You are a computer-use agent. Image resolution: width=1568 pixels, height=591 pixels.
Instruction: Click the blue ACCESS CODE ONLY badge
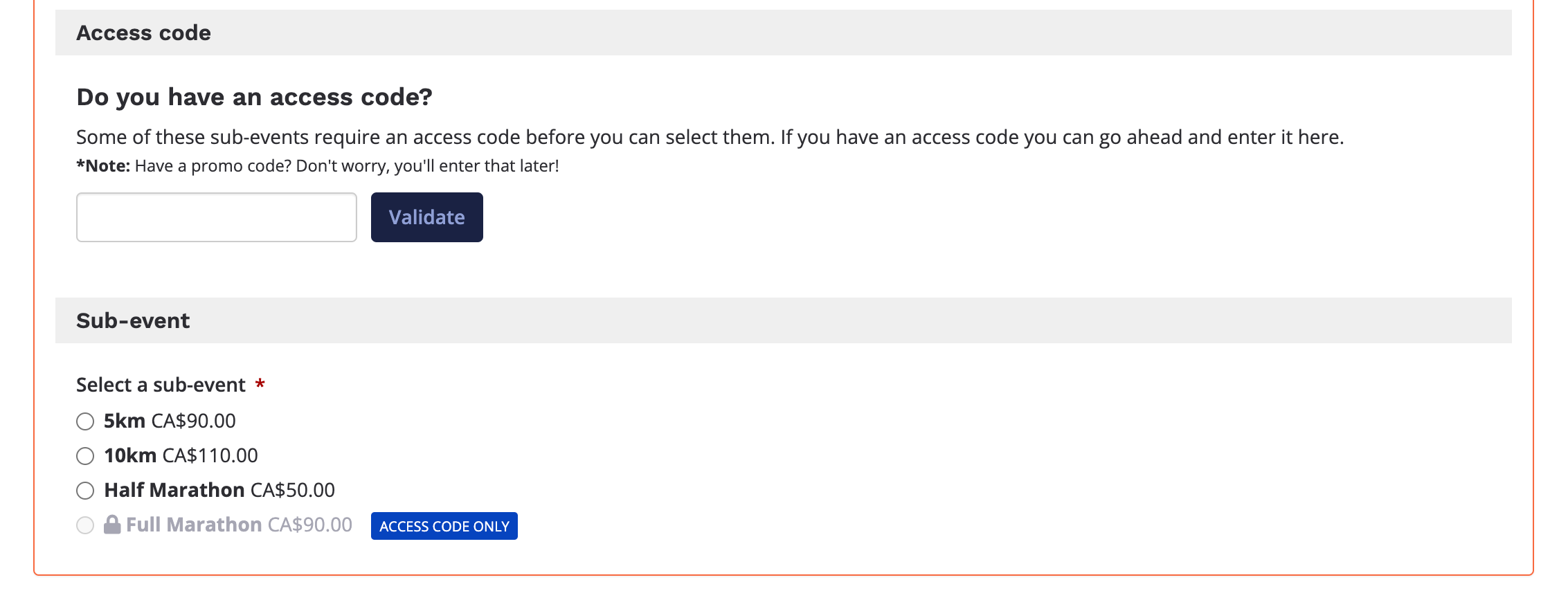[444, 526]
